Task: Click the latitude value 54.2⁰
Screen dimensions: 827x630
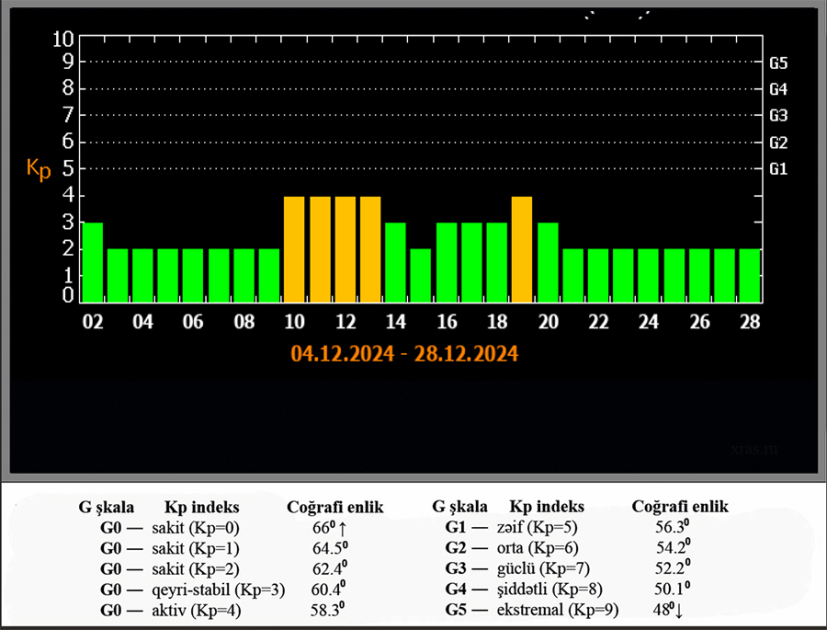Action: coord(674,548)
